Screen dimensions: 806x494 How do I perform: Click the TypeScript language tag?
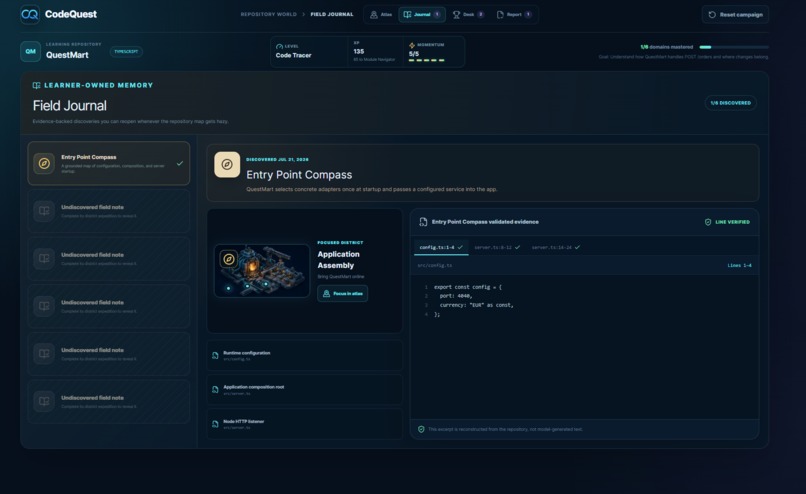click(x=126, y=51)
